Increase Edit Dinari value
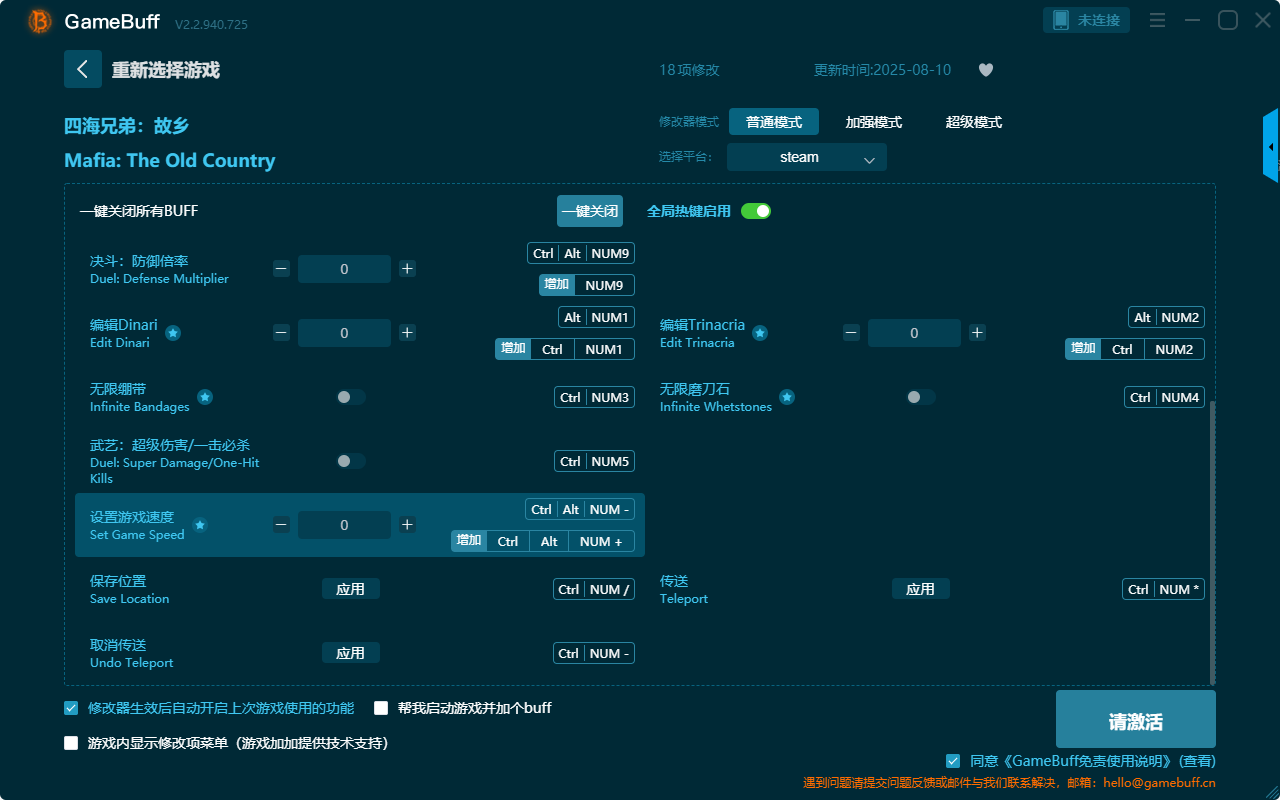This screenshot has width=1280, height=800. pyautogui.click(x=407, y=333)
